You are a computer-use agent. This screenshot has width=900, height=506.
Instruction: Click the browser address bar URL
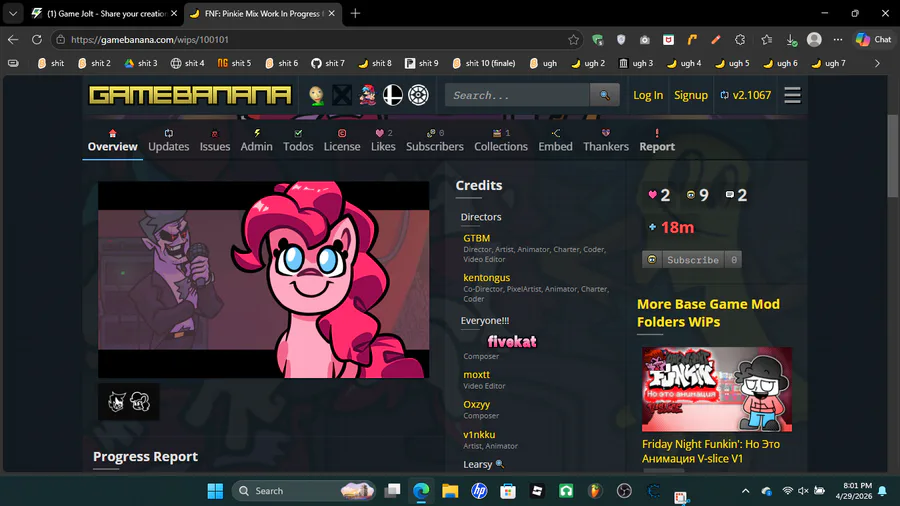[x=150, y=40]
